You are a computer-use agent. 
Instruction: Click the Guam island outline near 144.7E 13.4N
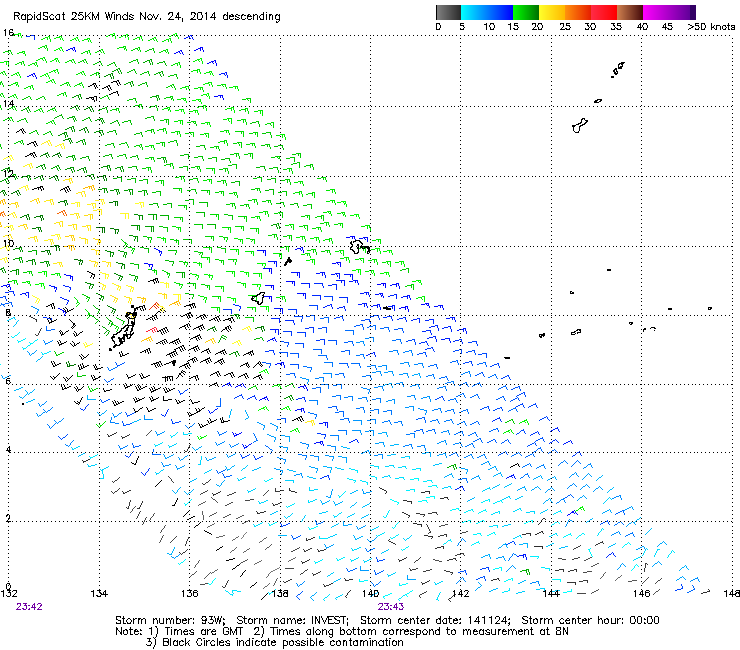click(580, 126)
